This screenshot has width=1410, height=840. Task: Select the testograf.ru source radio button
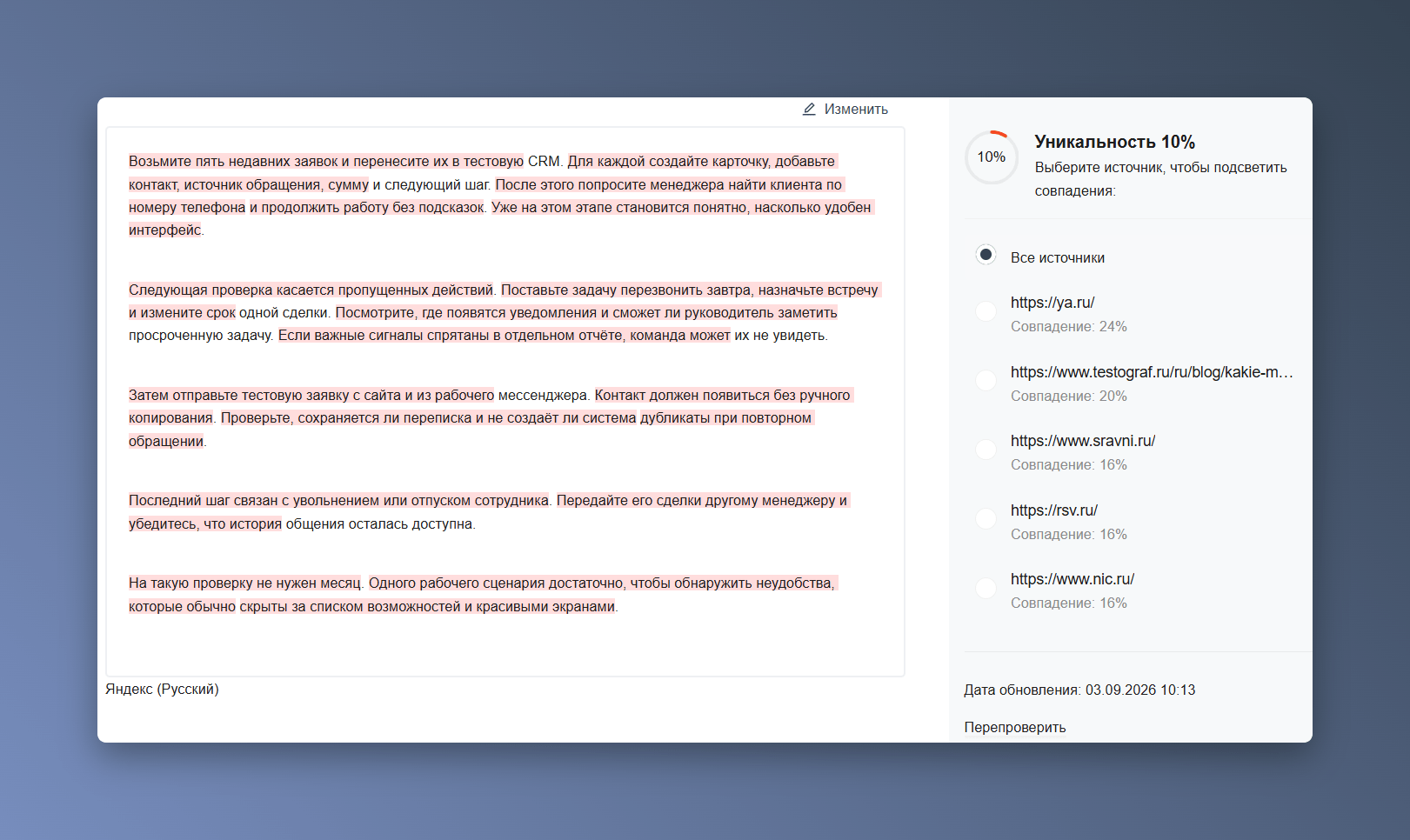click(x=986, y=380)
